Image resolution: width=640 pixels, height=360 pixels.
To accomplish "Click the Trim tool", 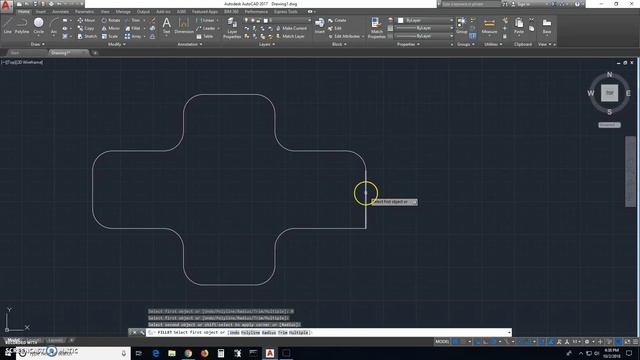I will click(133, 20).
